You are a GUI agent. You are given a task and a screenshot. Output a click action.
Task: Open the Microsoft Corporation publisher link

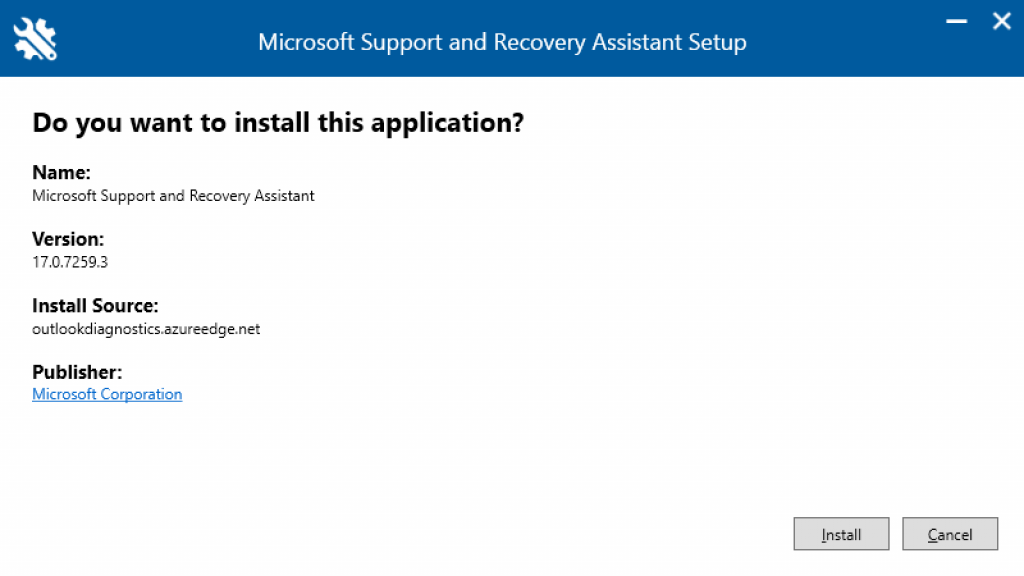tap(107, 394)
